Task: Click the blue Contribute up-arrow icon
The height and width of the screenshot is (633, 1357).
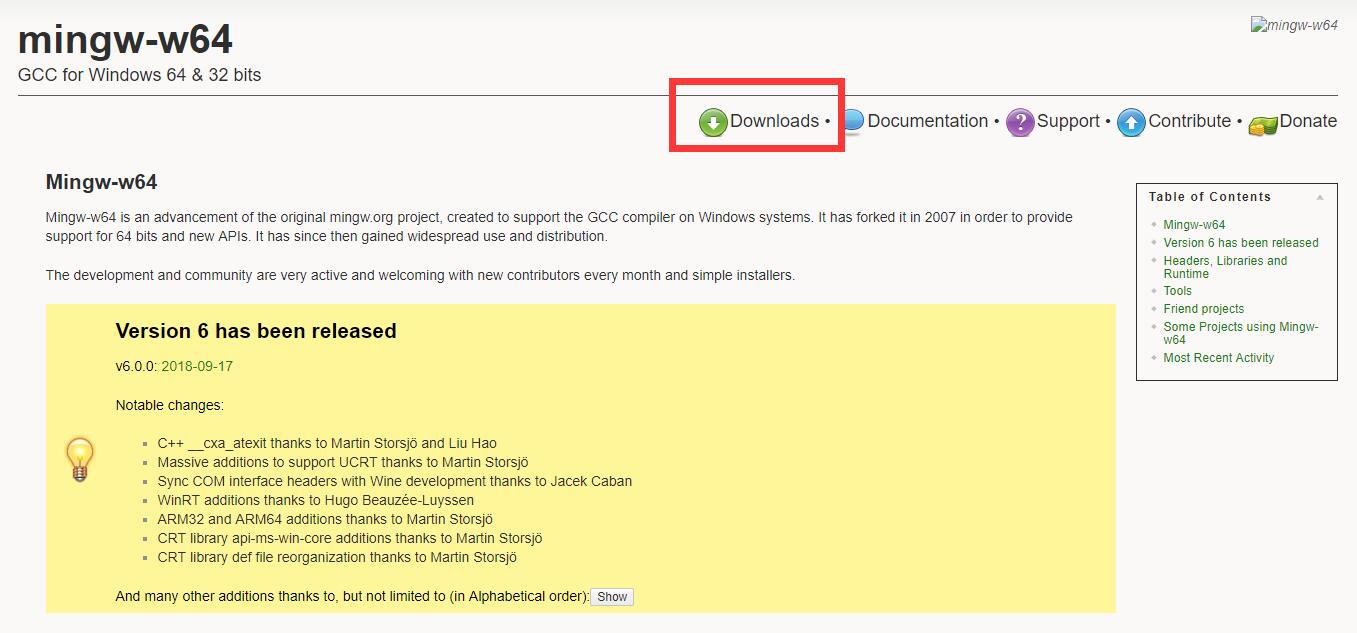Action: click(x=1131, y=123)
